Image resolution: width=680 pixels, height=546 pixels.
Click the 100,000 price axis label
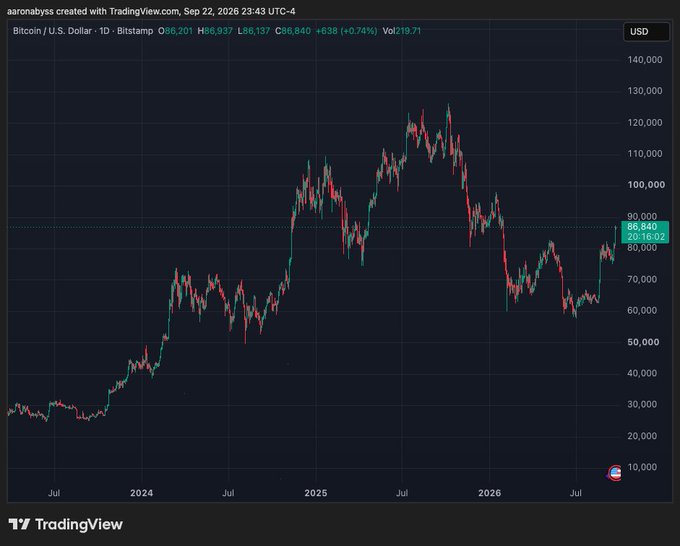point(646,185)
